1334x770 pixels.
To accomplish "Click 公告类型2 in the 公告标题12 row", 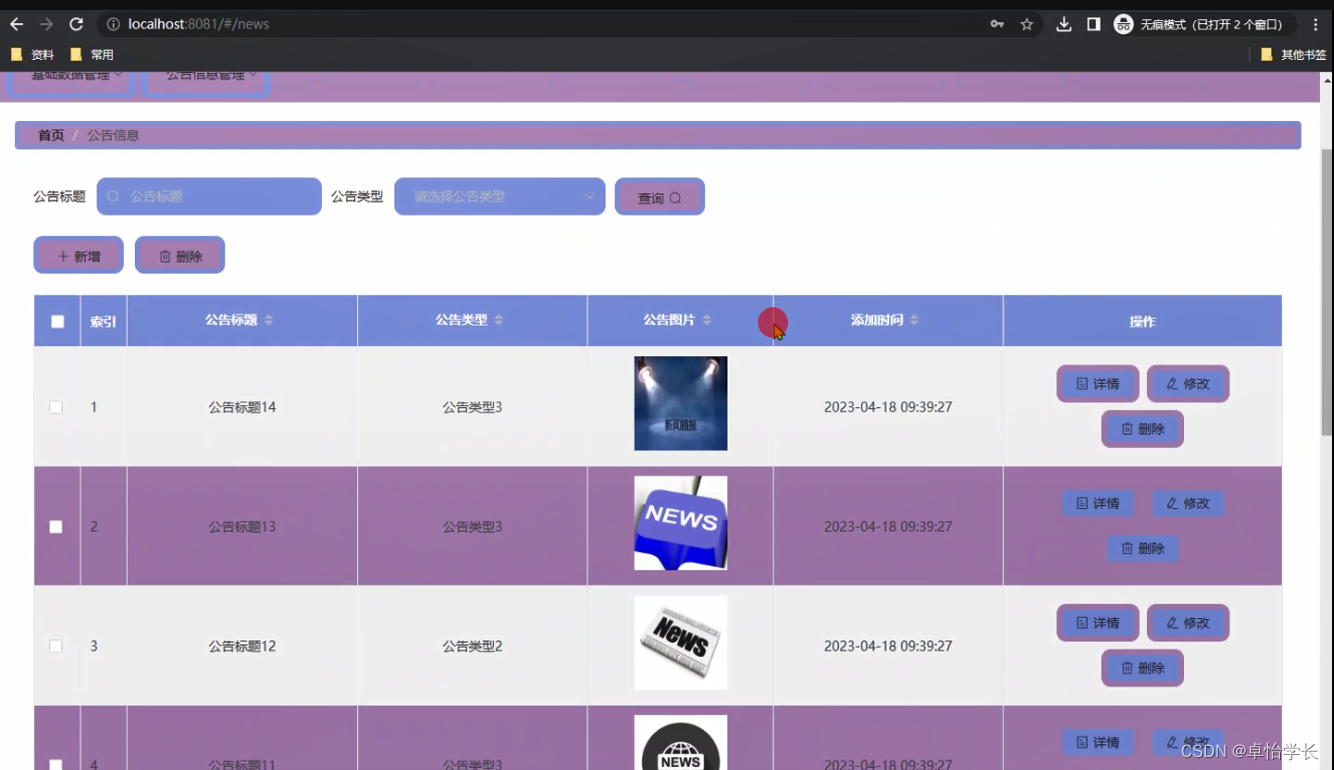I will (472, 646).
